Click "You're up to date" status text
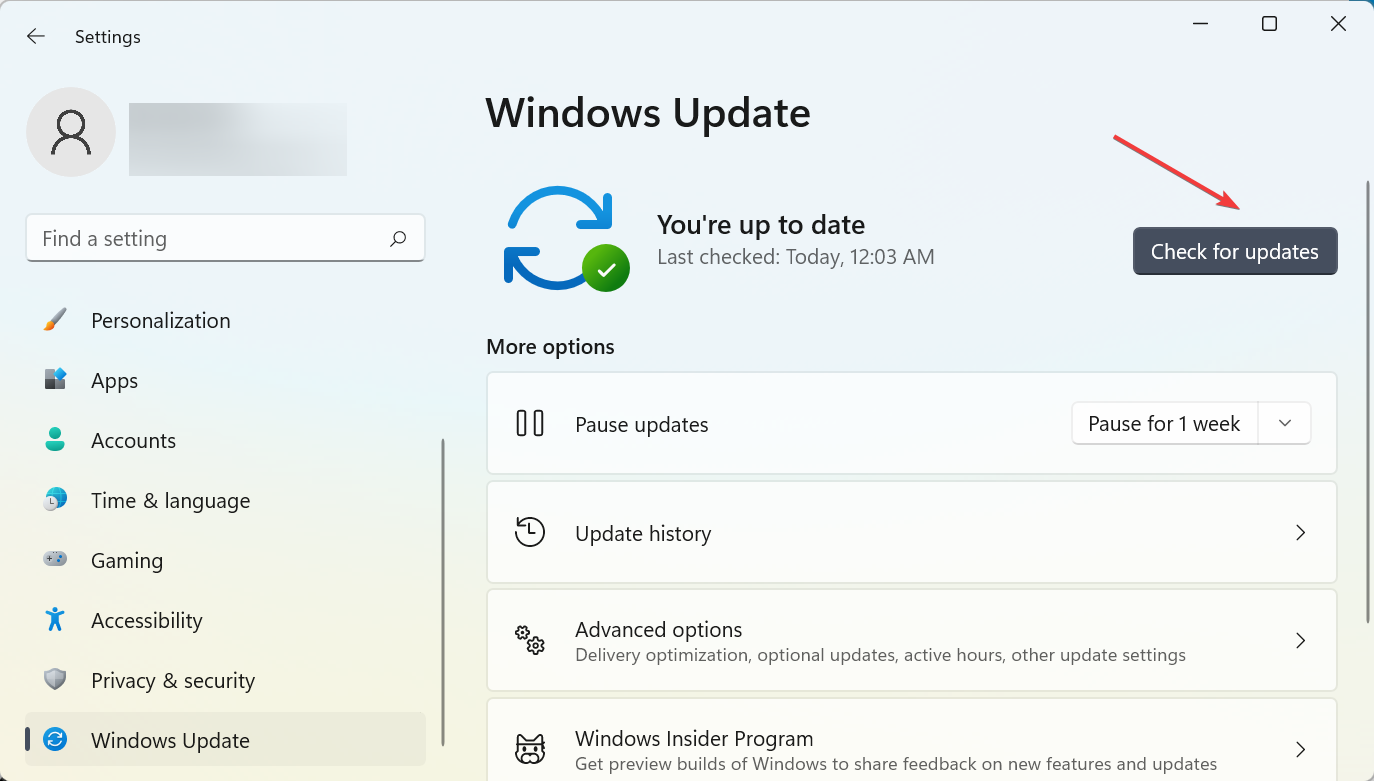Viewport: 1374px width, 781px height. pyautogui.click(x=761, y=224)
